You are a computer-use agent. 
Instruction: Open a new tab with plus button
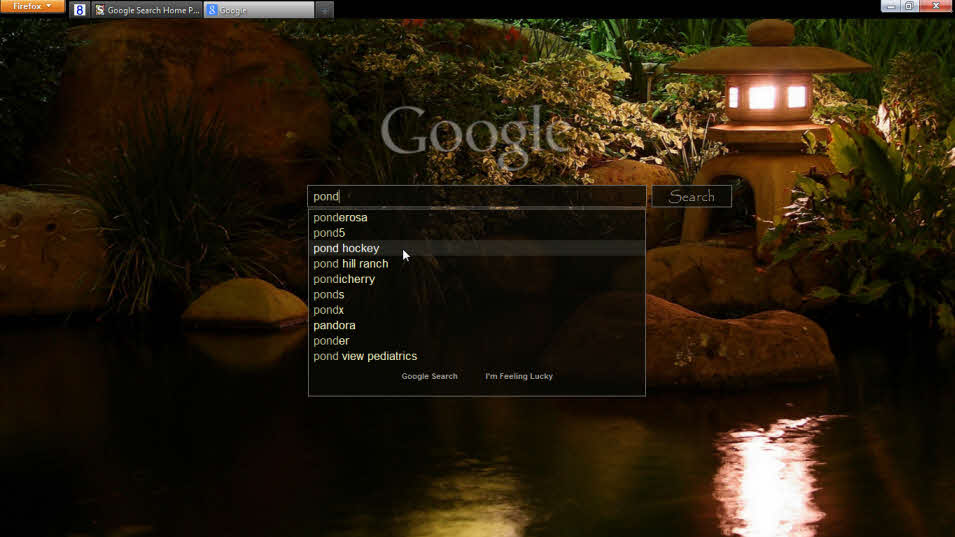[x=325, y=10]
